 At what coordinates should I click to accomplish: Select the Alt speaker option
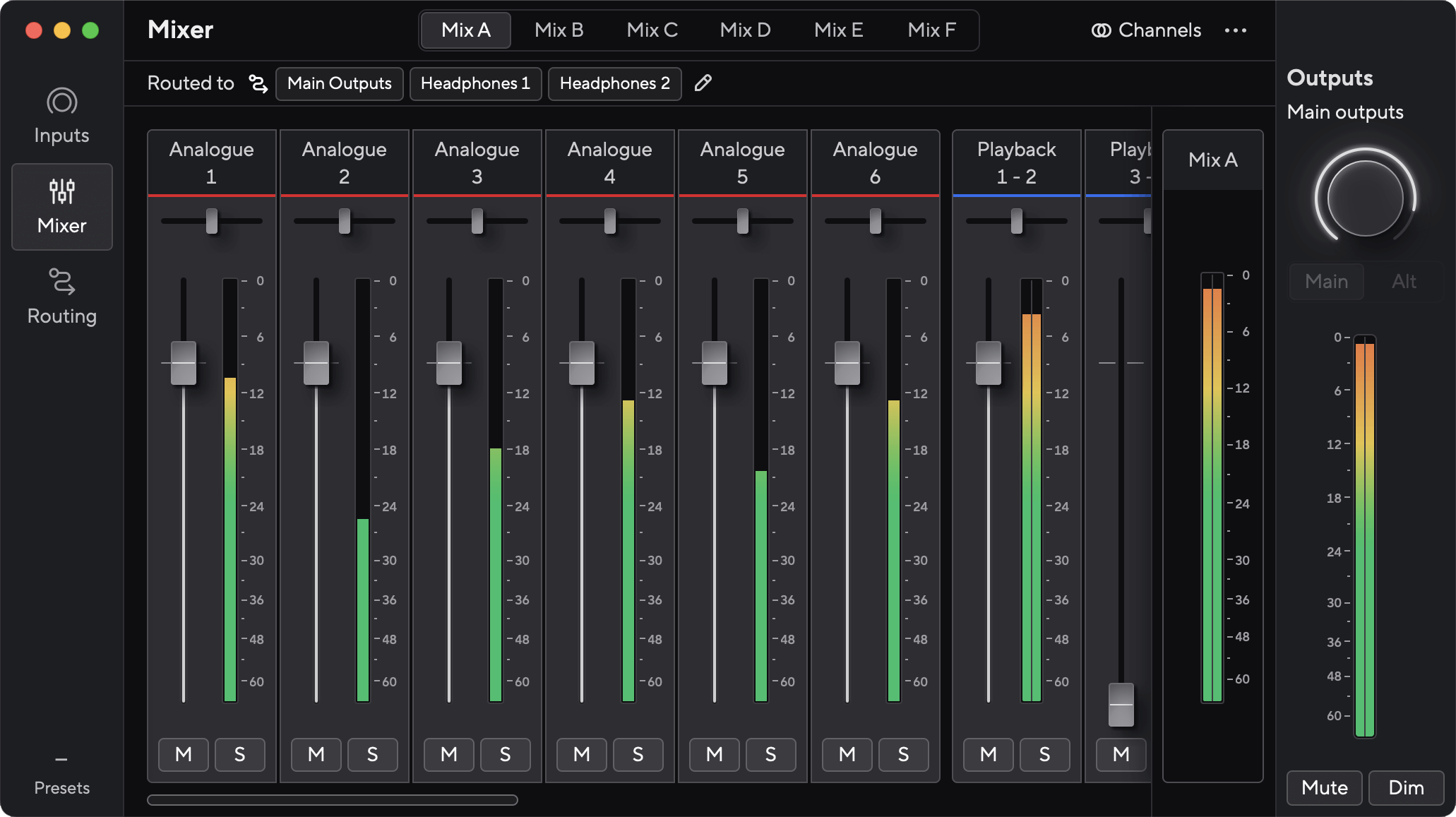pos(1404,282)
